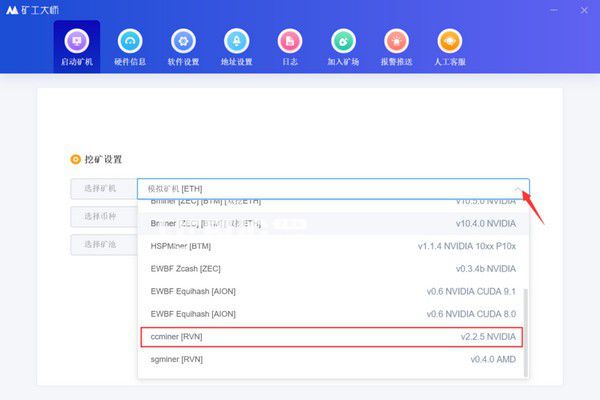Open the 启动矿机 section icon
Image resolution: width=600 pixels, height=400 pixels.
click(x=77, y=41)
